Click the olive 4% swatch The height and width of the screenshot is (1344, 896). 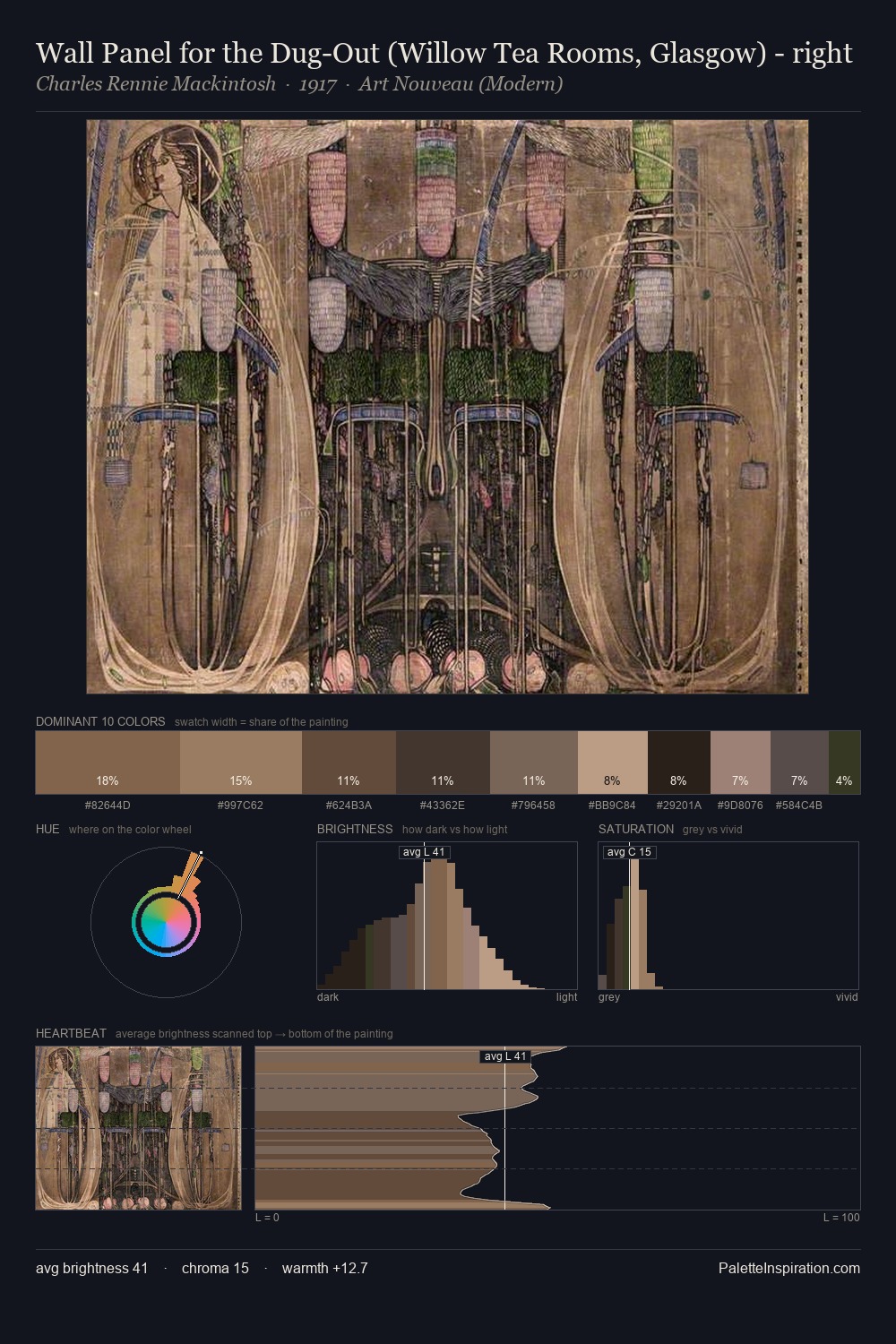coord(844,762)
